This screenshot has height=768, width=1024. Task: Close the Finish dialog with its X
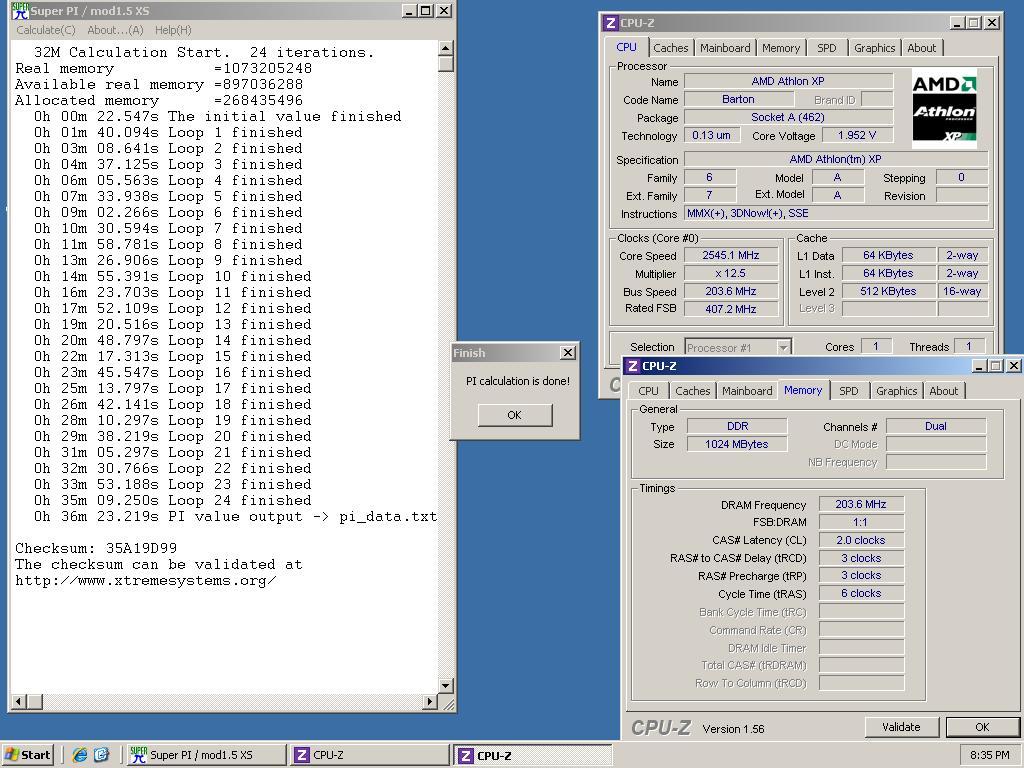click(568, 353)
